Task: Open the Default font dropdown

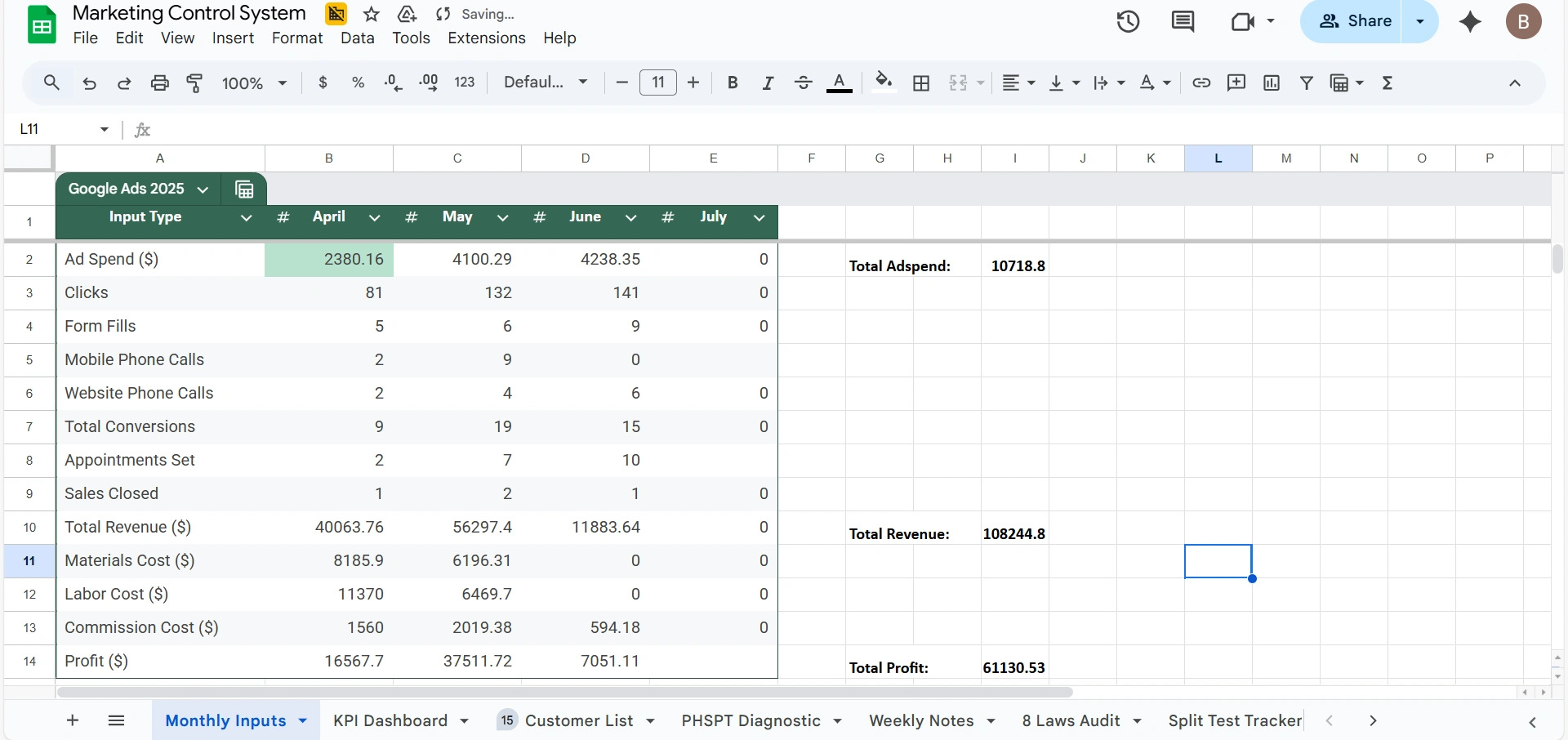Action: (x=546, y=82)
